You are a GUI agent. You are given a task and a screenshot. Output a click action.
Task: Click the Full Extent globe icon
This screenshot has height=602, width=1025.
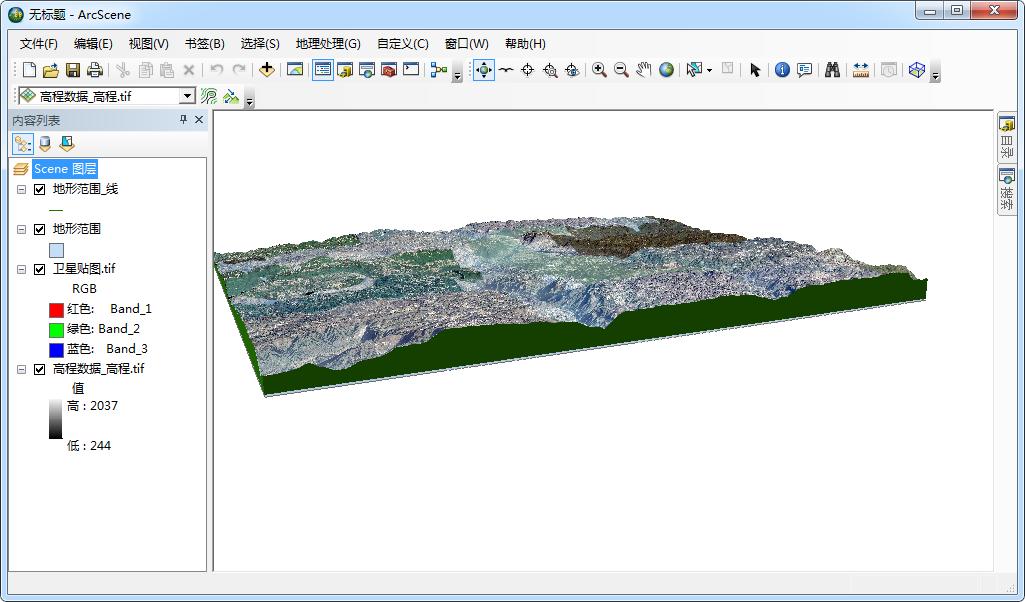[x=666, y=70]
